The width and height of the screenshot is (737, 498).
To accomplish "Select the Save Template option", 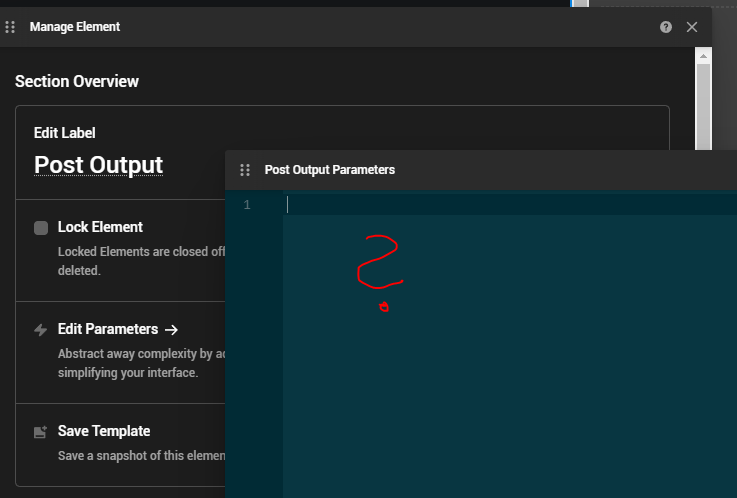I will coord(104,431).
